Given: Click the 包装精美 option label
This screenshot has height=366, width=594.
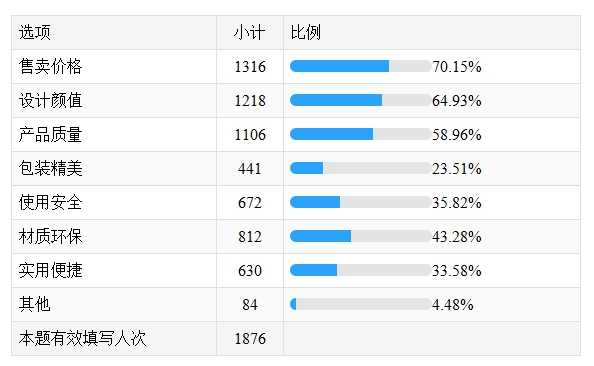Looking at the screenshot, I should pyautogui.click(x=50, y=169).
